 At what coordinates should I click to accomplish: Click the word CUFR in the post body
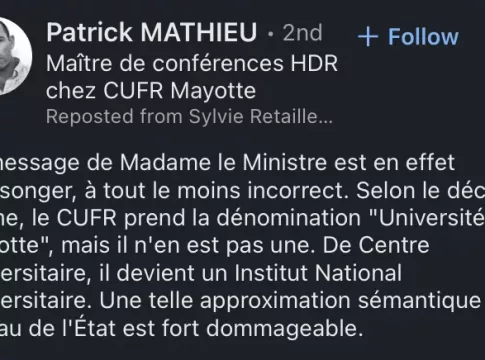click(86, 218)
